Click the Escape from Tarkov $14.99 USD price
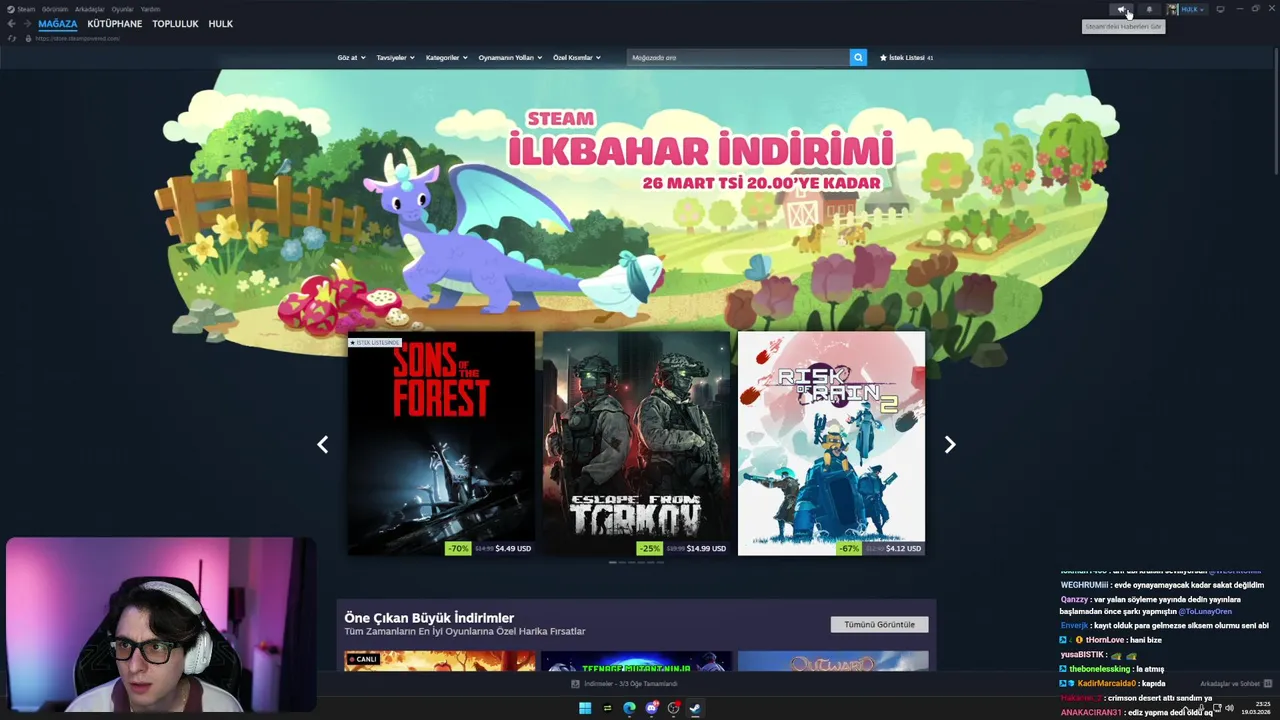This screenshot has height=720, width=1280. pos(706,548)
